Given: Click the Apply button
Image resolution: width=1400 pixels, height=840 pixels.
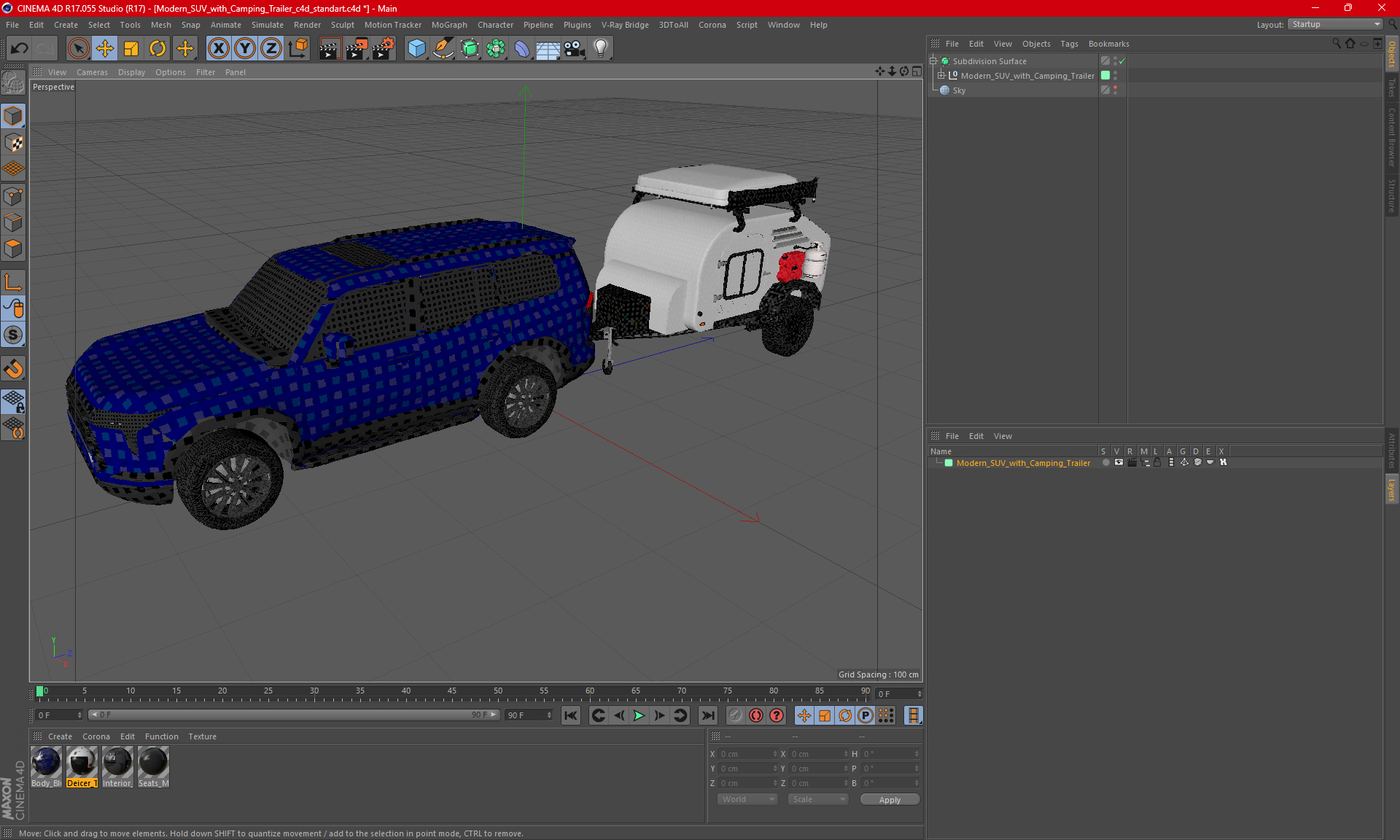Looking at the screenshot, I should [x=890, y=800].
